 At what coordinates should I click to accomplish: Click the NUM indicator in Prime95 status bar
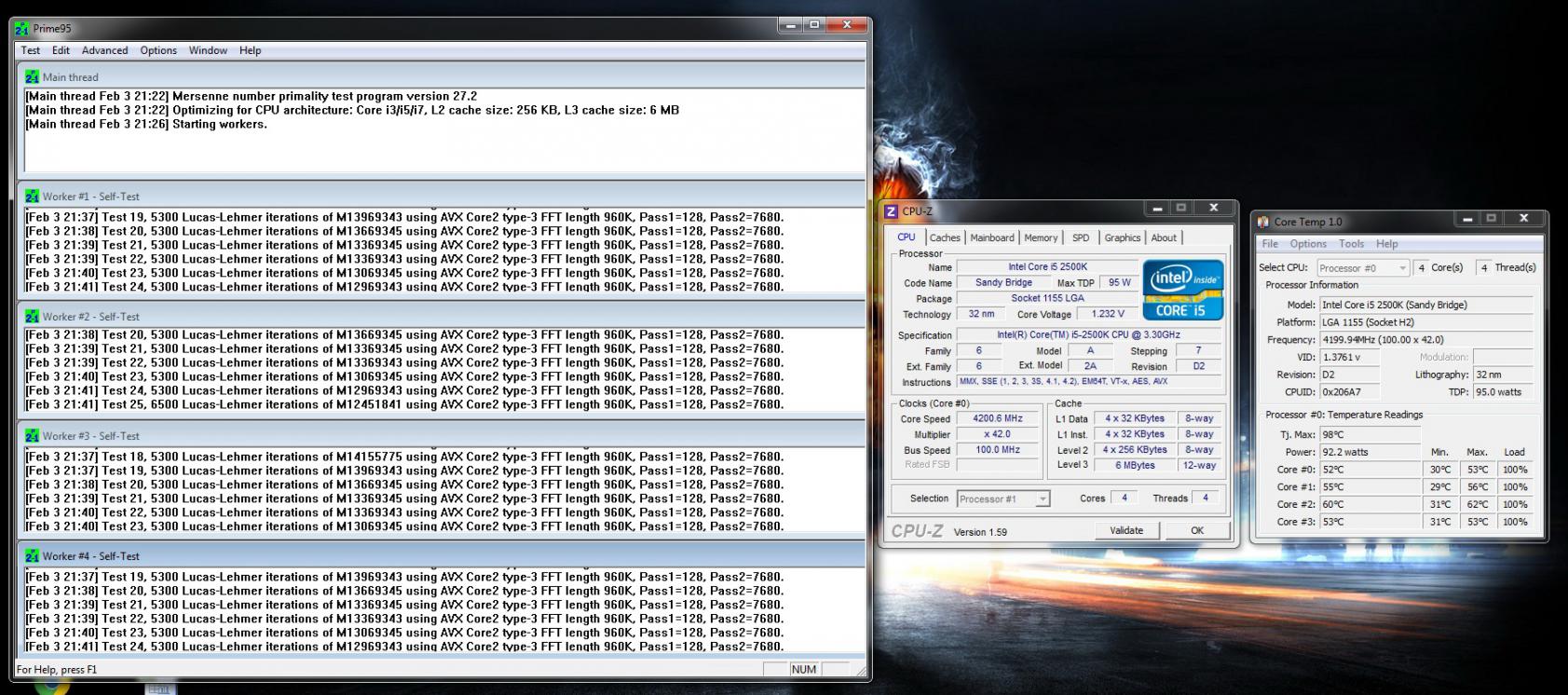(803, 669)
